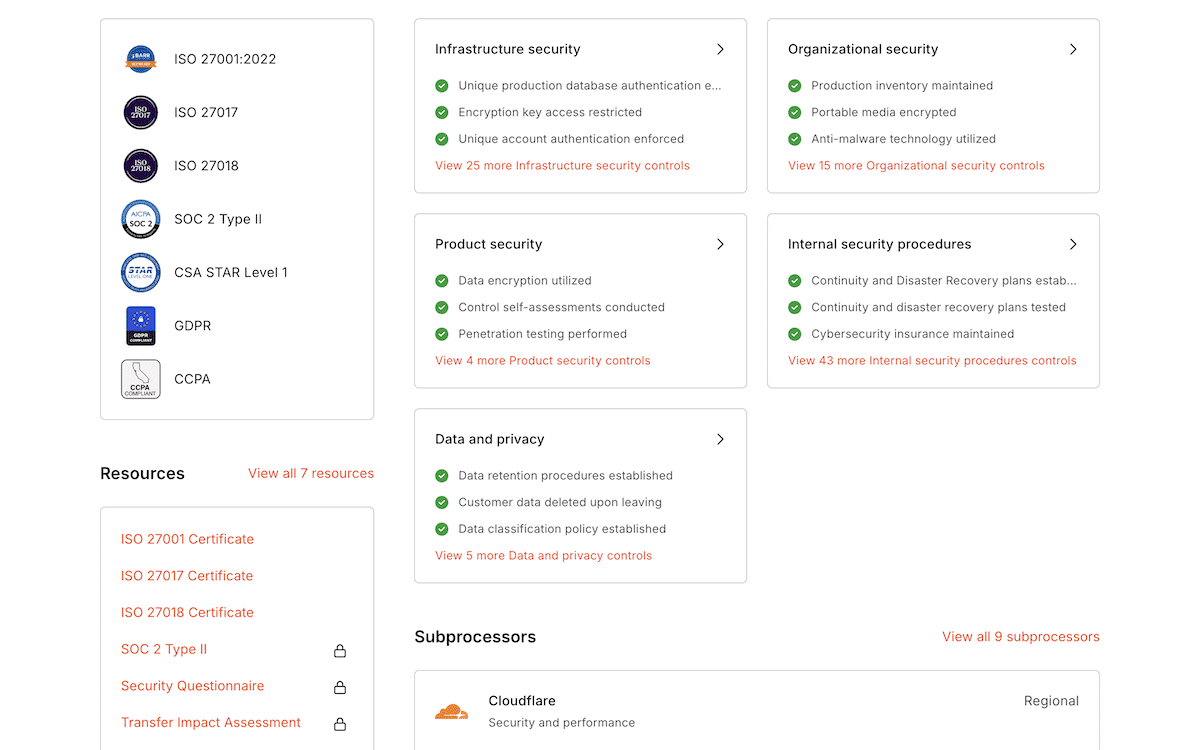Image resolution: width=1200 pixels, height=750 pixels.
Task: Select the Cloudflare subprocessor row
Action: [x=757, y=708]
